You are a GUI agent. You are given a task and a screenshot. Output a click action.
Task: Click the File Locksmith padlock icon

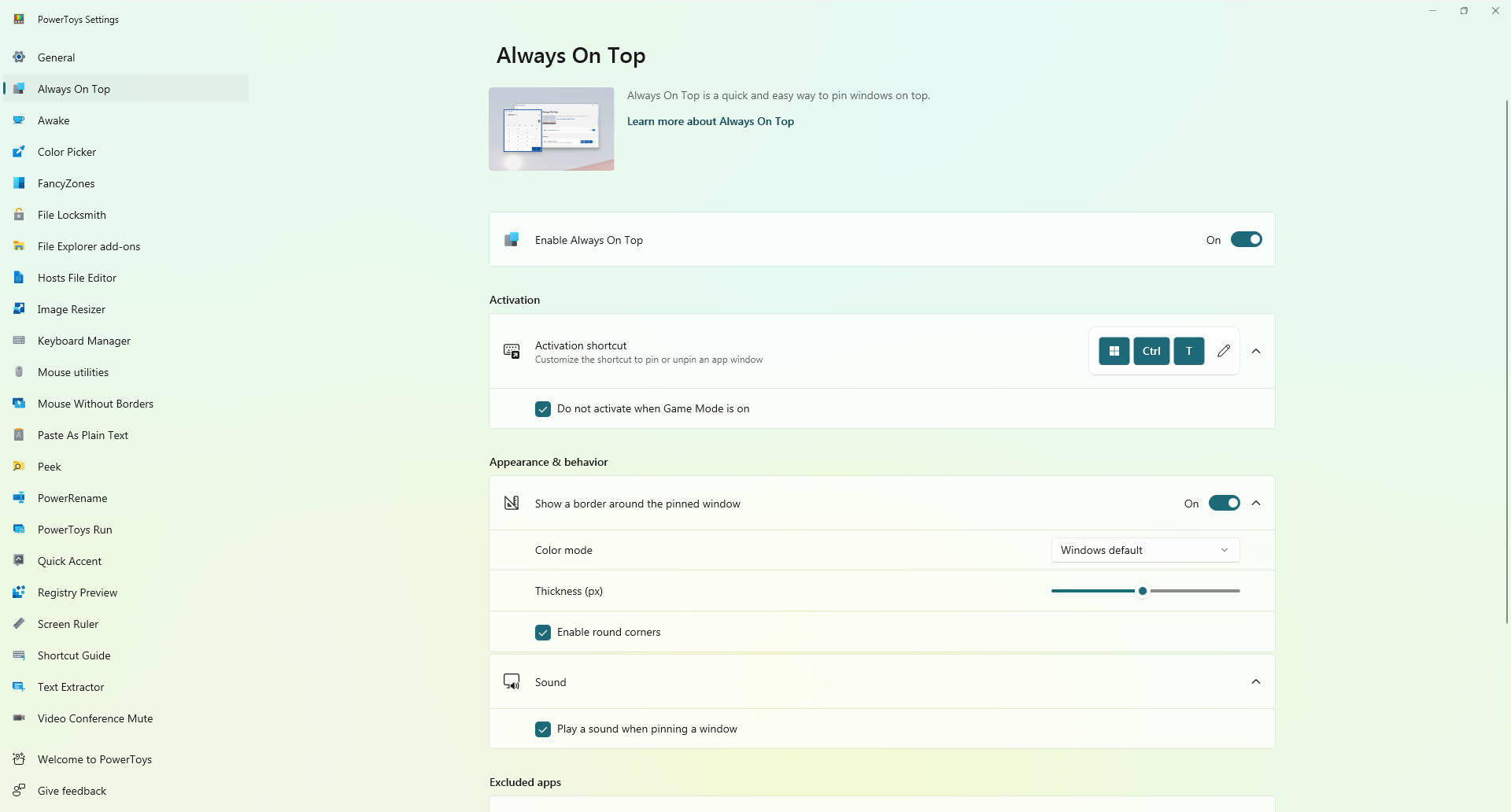19,215
